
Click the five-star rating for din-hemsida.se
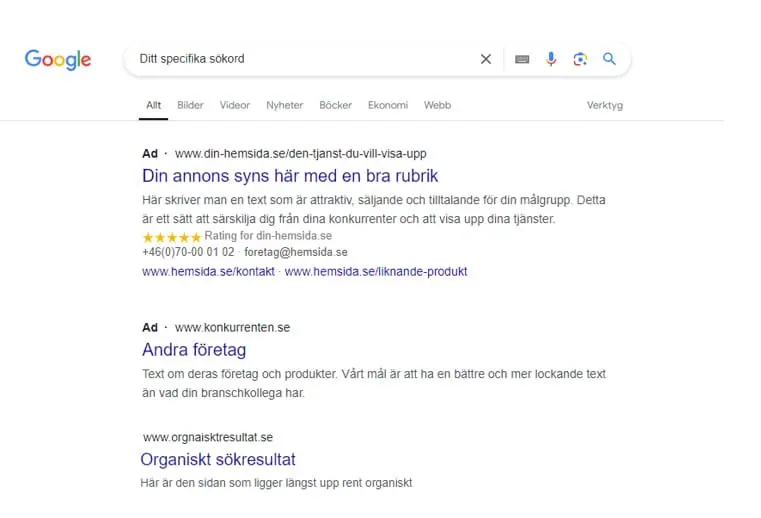(172, 237)
